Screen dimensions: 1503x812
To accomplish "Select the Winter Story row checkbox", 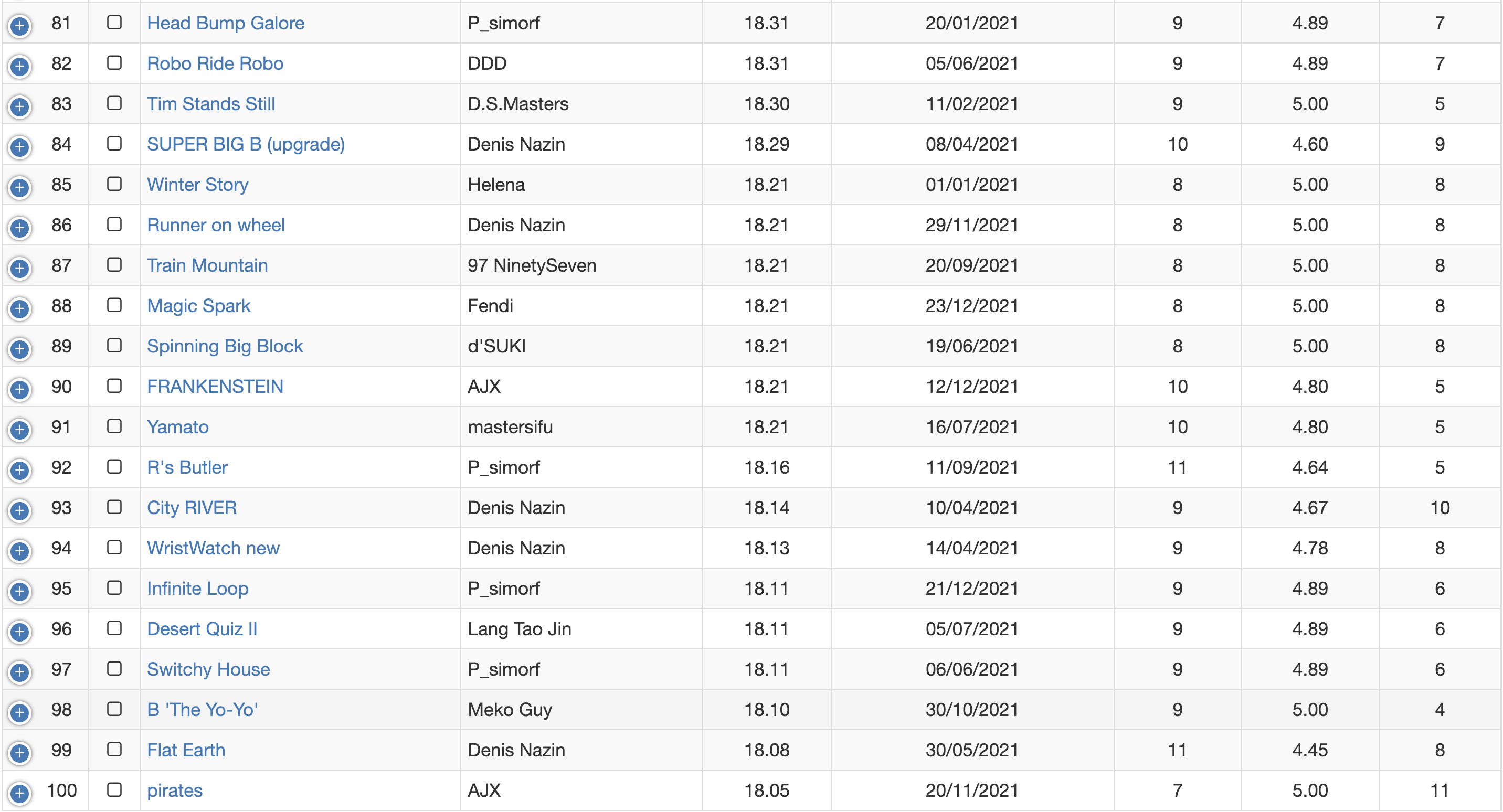I will point(114,184).
